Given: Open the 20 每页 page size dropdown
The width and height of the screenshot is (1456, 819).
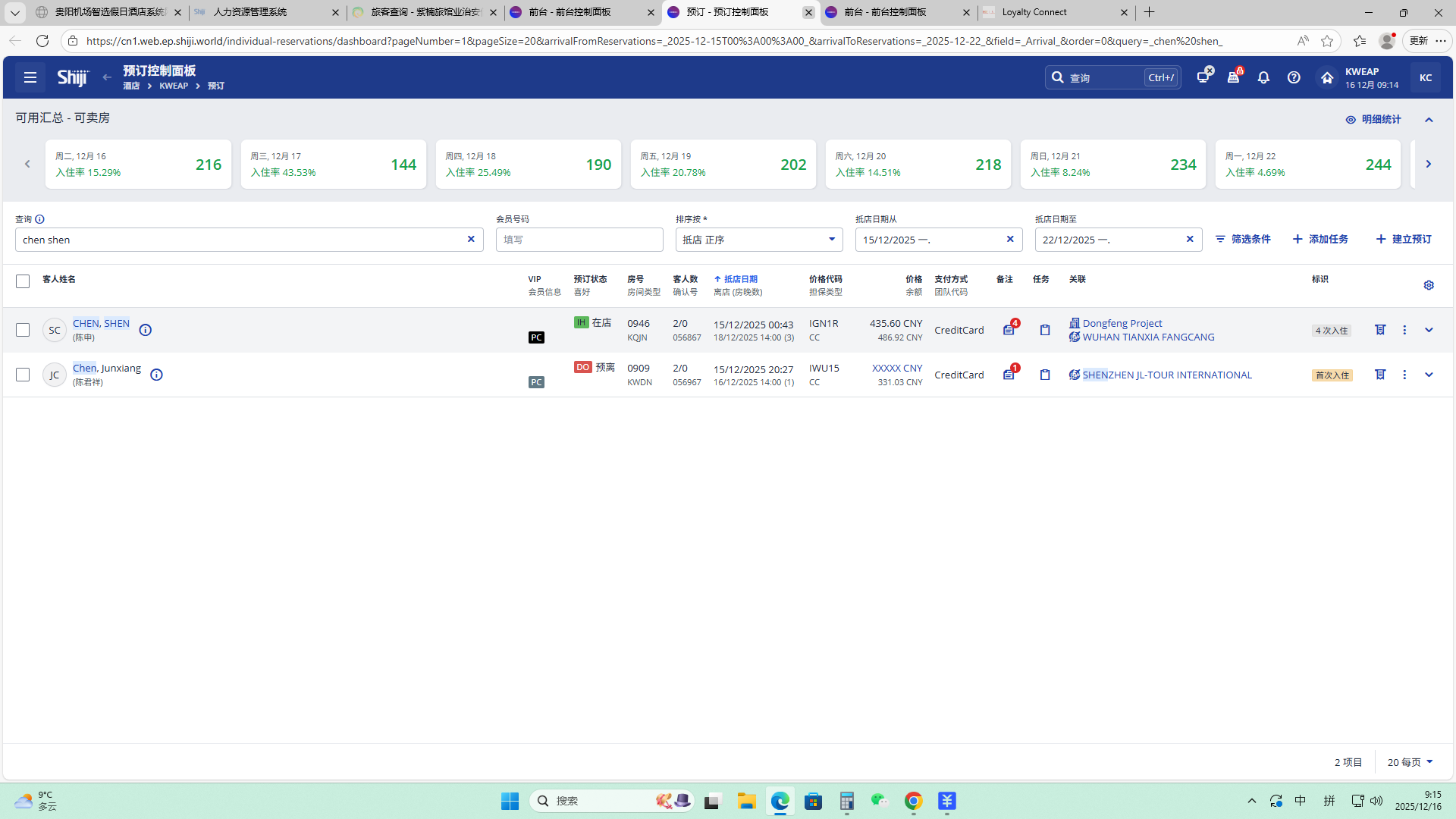Looking at the screenshot, I should (1410, 762).
